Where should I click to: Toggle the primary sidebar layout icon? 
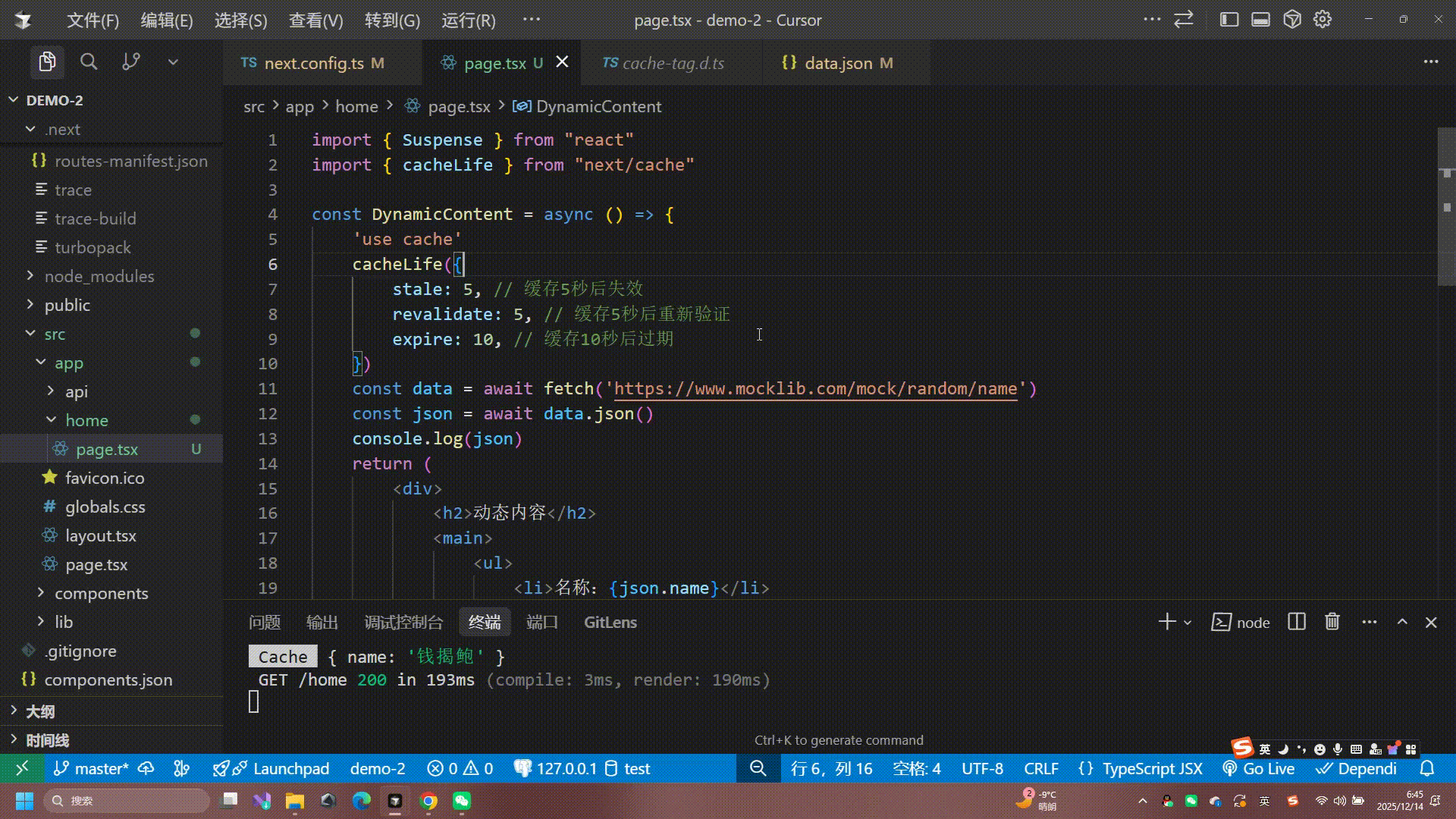1228,20
